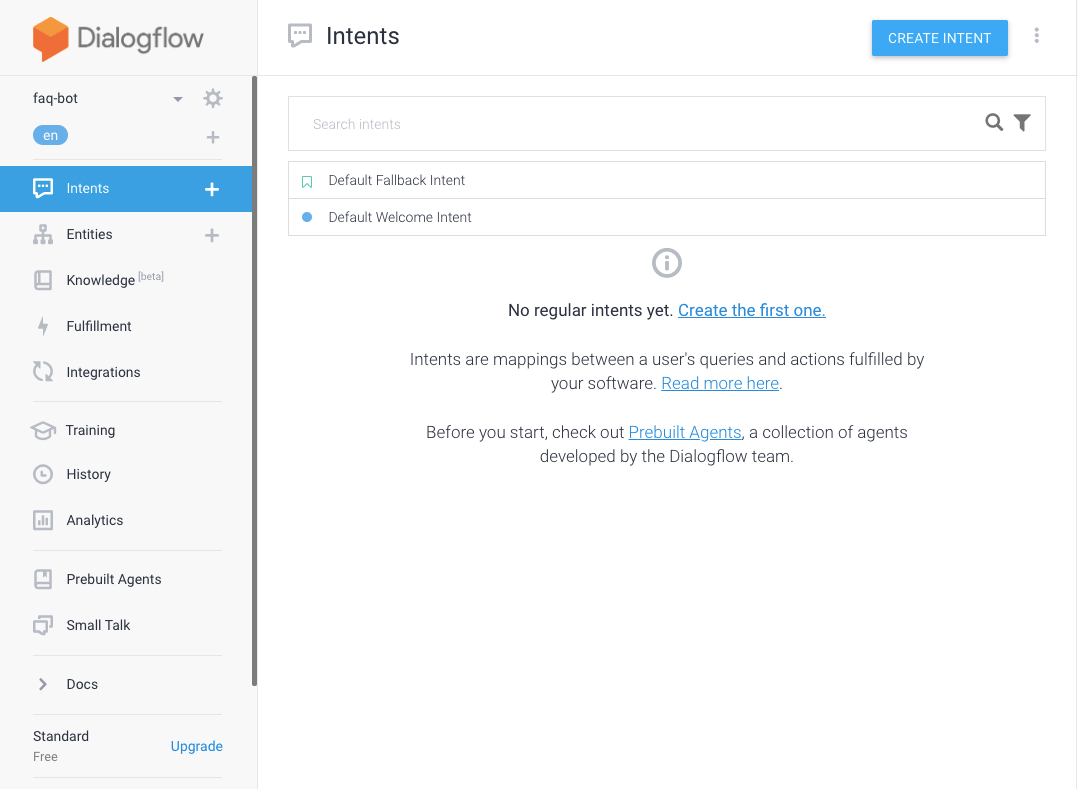Click the search magnifier icon
Image resolution: width=1078 pixels, height=789 pixels.
[x=993, y=122]
